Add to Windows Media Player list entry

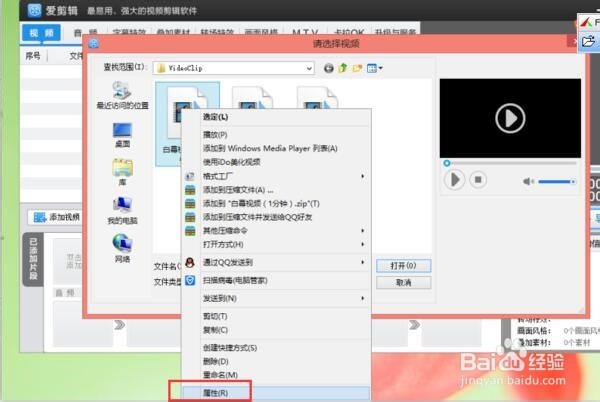[276, 148]
